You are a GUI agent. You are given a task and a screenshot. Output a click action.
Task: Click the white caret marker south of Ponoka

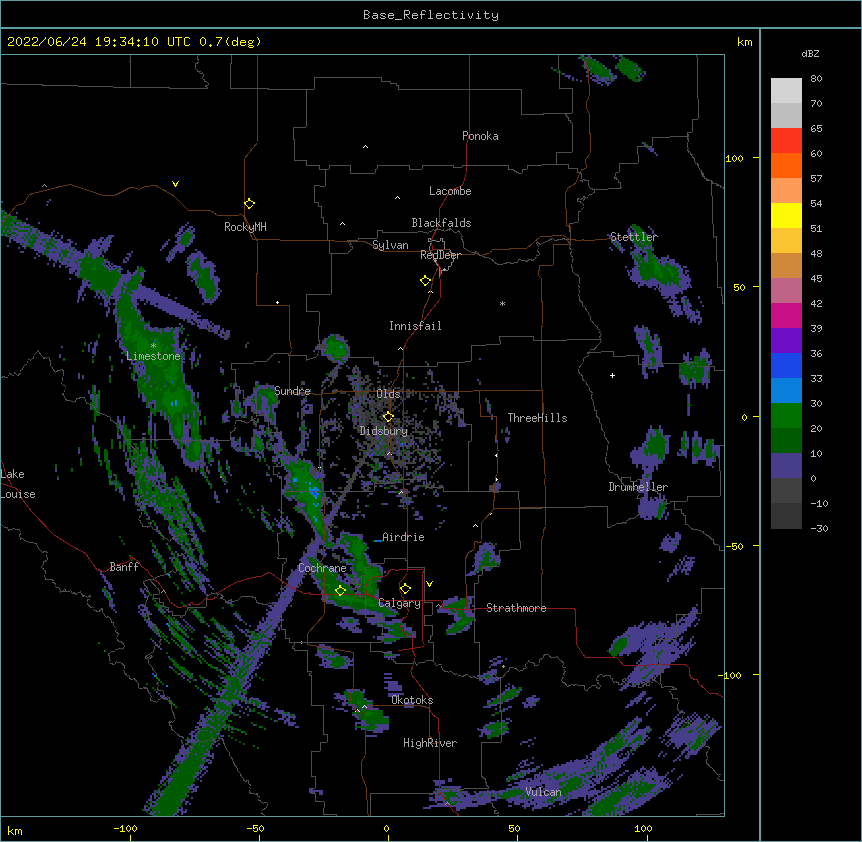[x=366, y=147]
